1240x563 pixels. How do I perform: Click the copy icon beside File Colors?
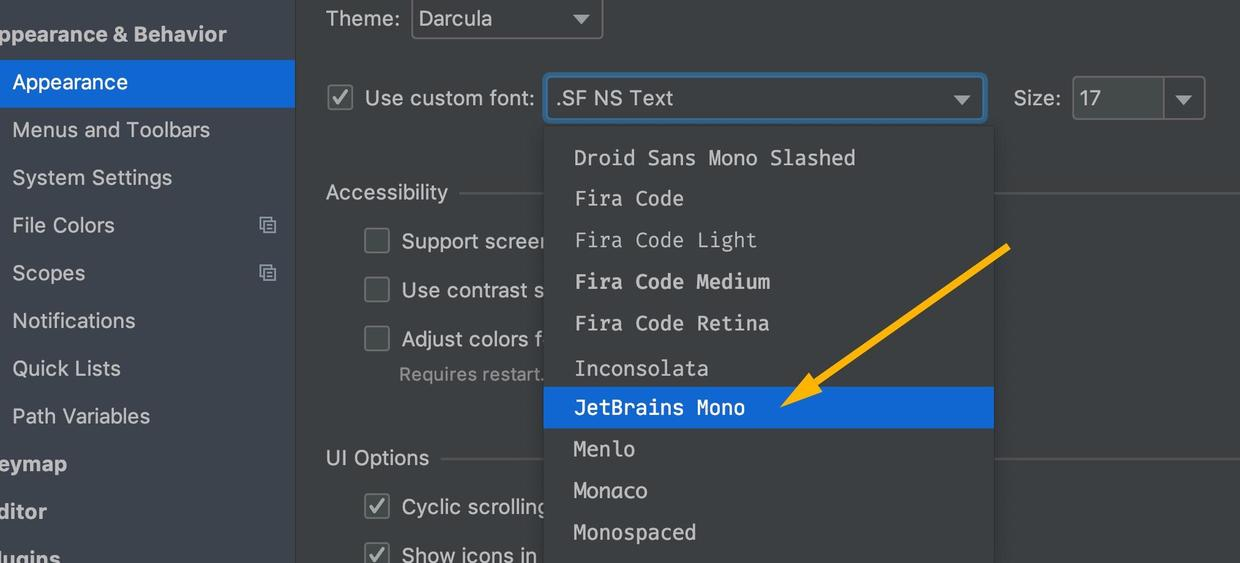267,225
